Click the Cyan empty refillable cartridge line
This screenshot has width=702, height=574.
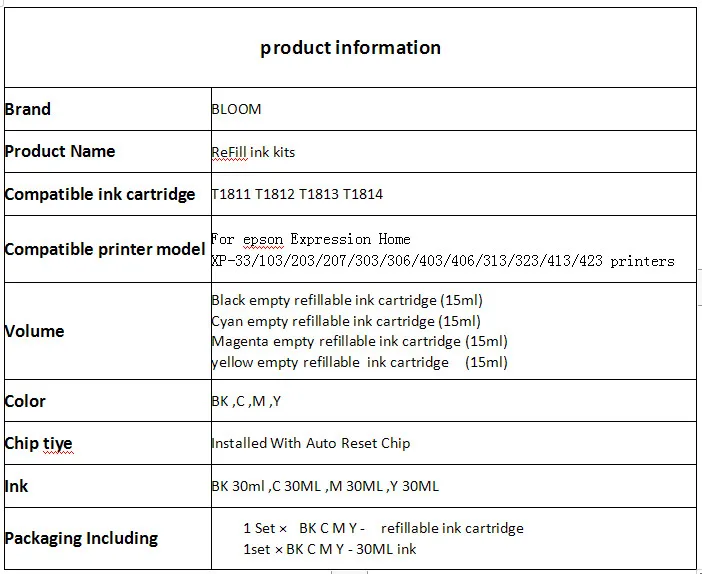pos(346,321)
